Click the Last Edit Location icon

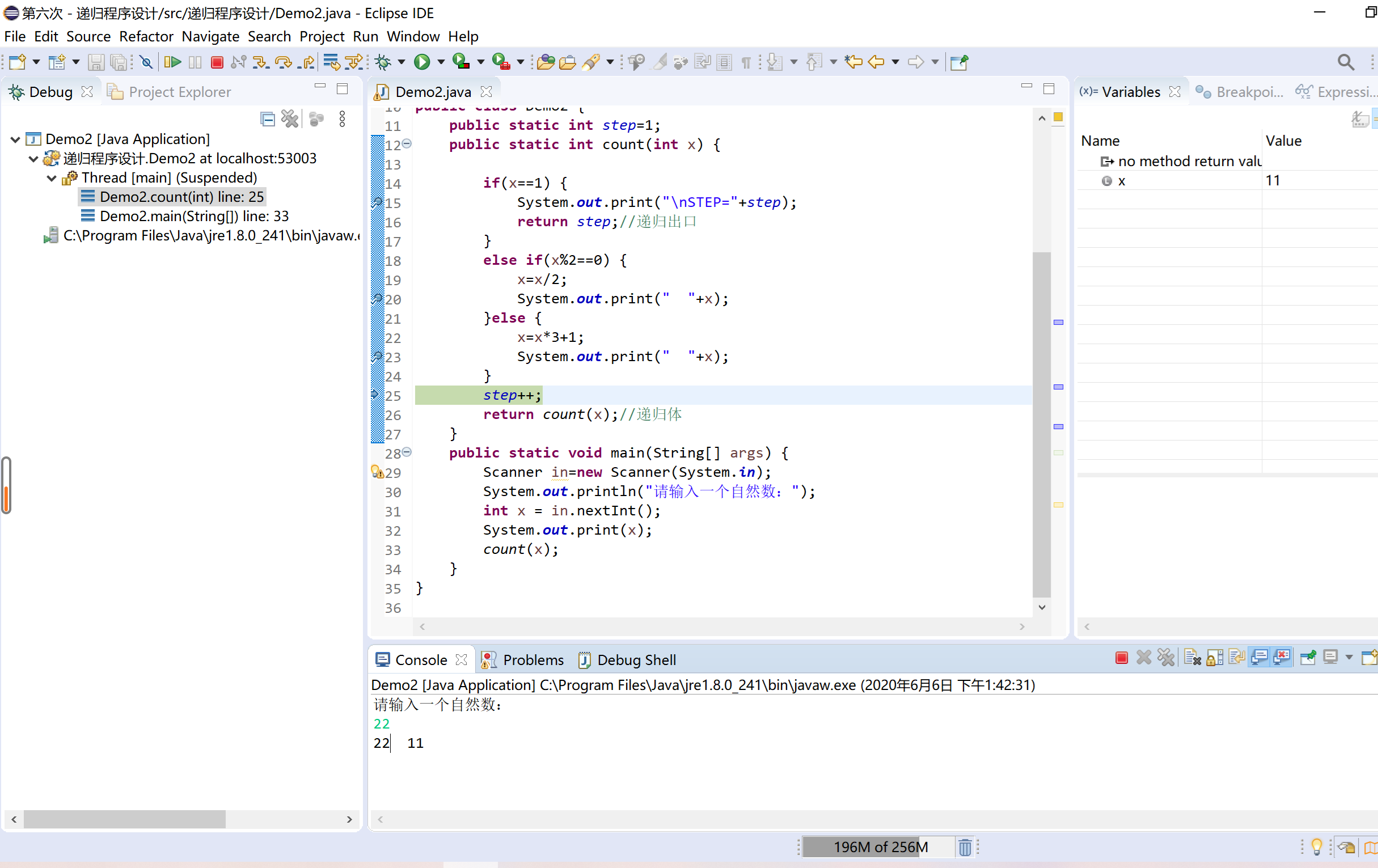pos(853,62)
